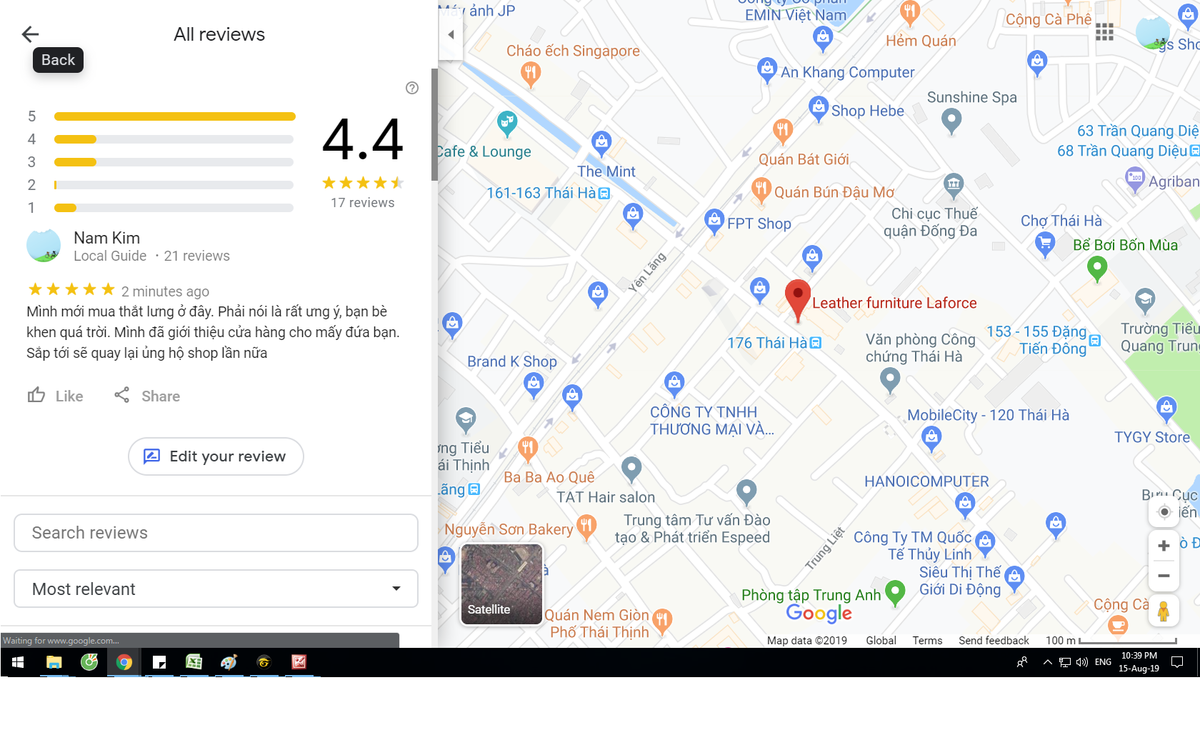Select the Ba Ba Ao Quê restaurant pin
Screen dimensions: 1200x750
coord(528,448)
